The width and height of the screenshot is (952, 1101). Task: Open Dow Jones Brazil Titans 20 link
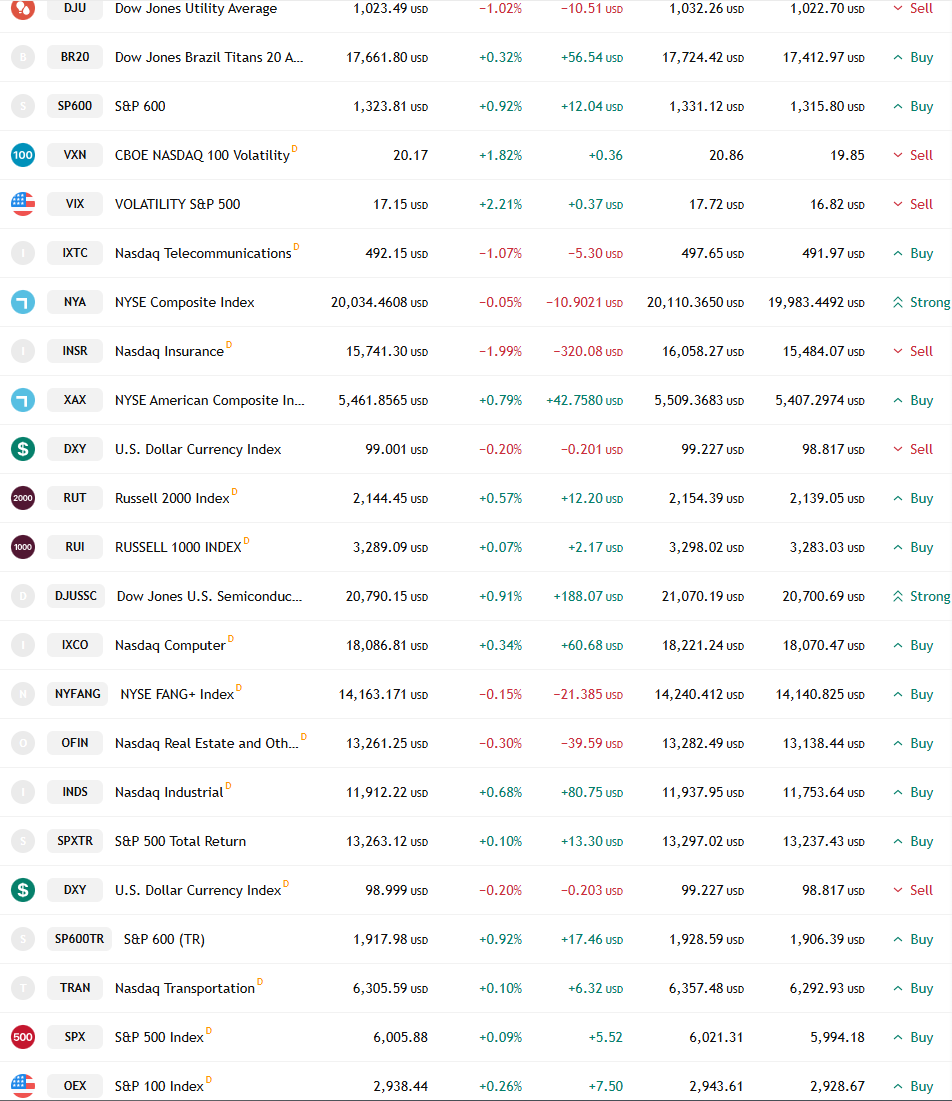point(209,58)
